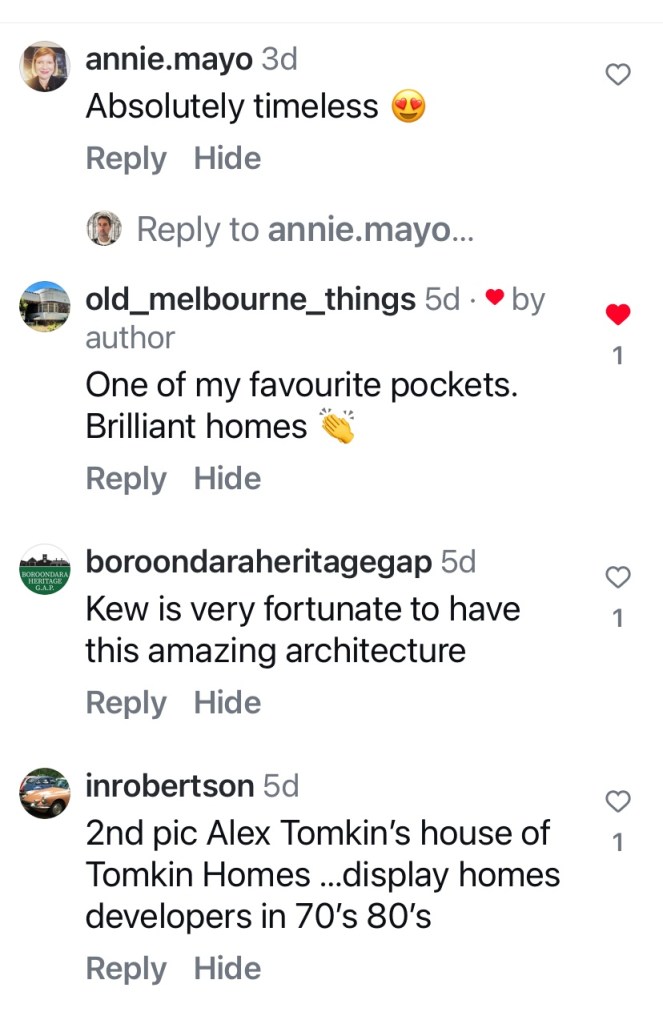Open old_melbourne_things username link

pyautogui.click(x=250, y=298)
